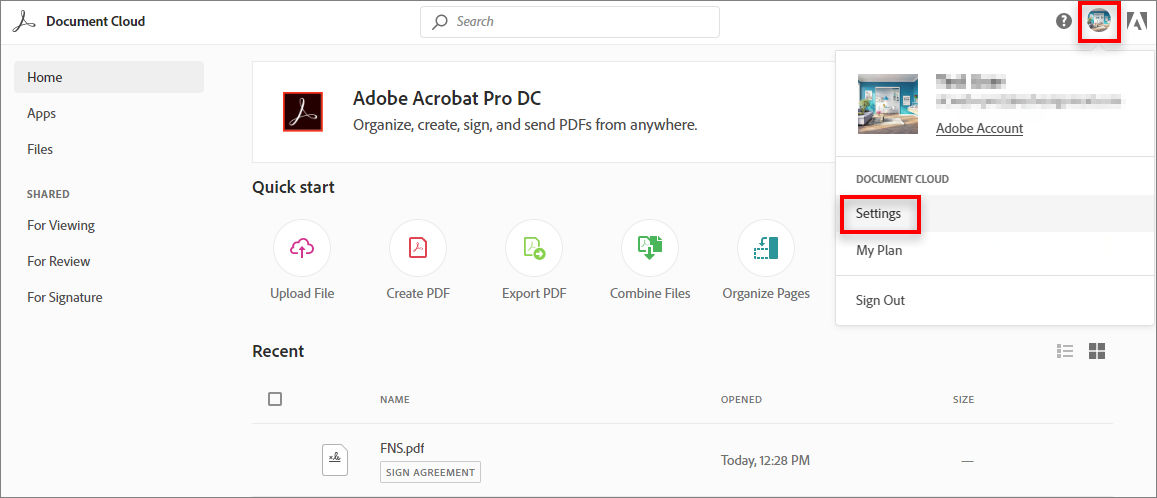Click the Upload File label
This screenshot has width=1157, height=498.
302,294
